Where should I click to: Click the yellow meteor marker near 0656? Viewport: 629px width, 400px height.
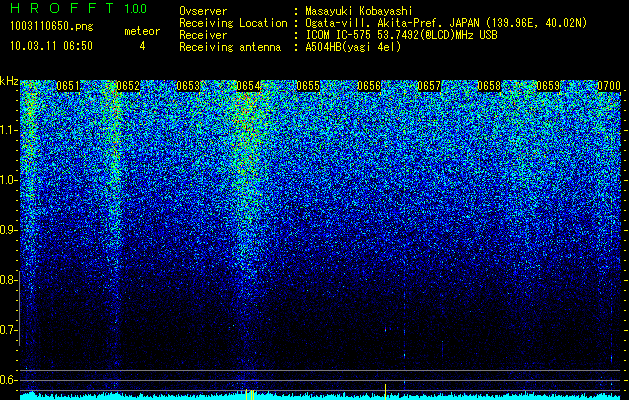coord(386,392)
